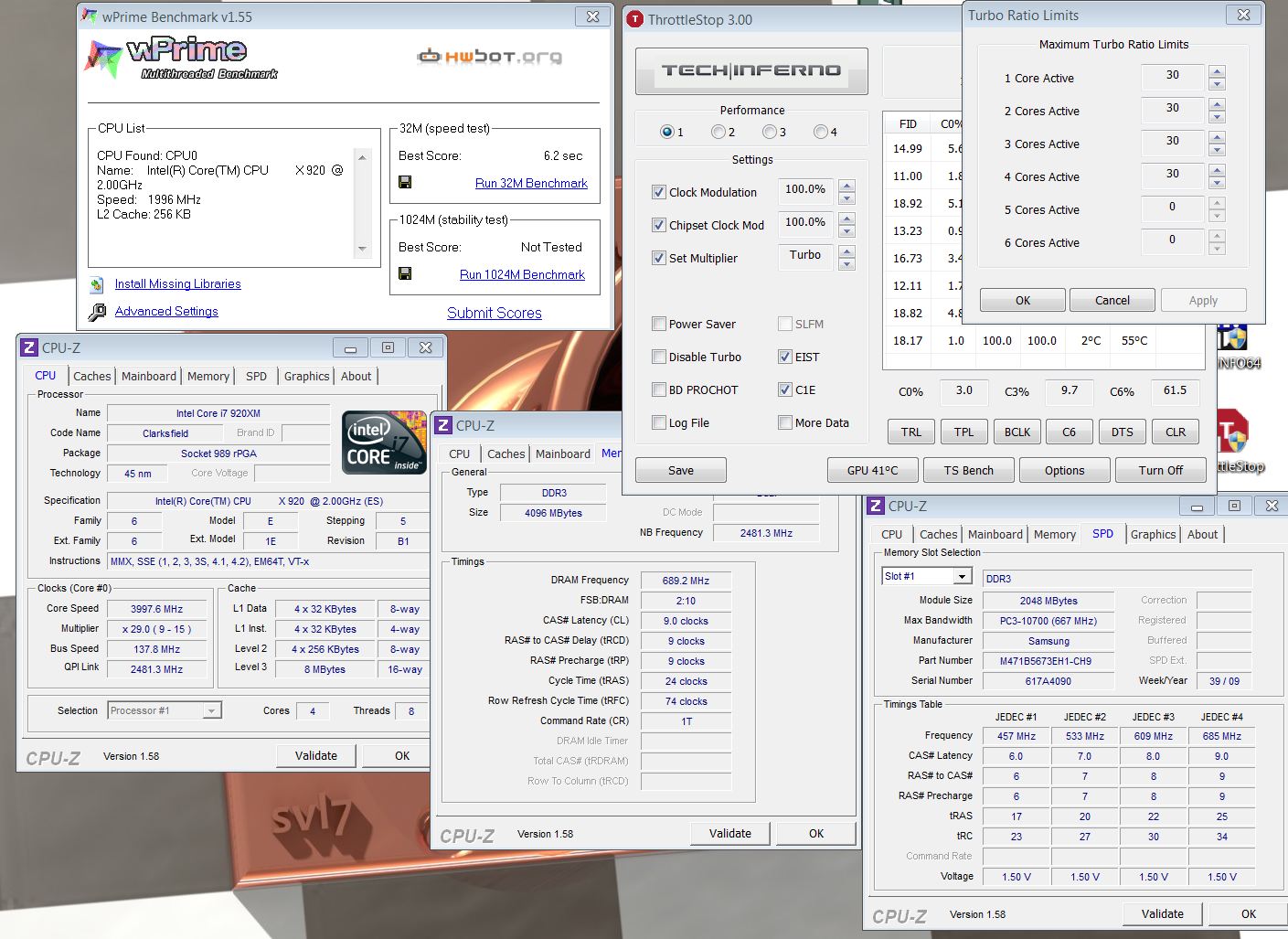Toggle the Clock Modulation checkbox

point(658,192)
